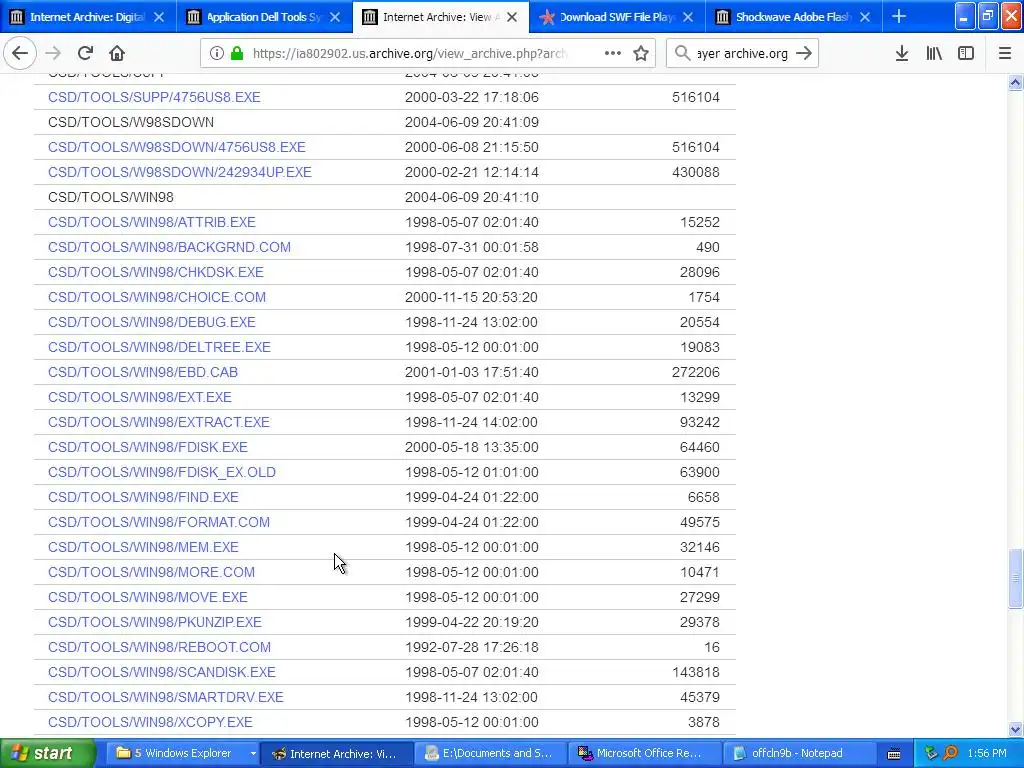
Task: Open the MEM.EXE file link
Action: (x=143, y=547)
